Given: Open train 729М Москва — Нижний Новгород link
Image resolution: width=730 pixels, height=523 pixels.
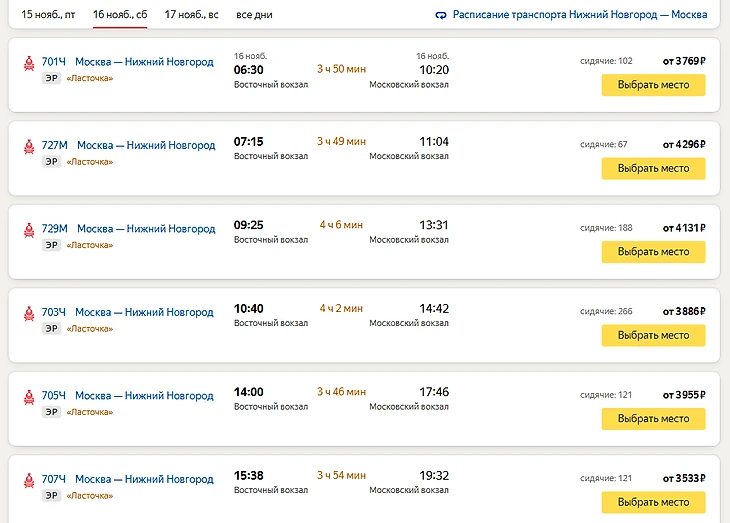Looking at the screenshot, I should coord(146,229).
